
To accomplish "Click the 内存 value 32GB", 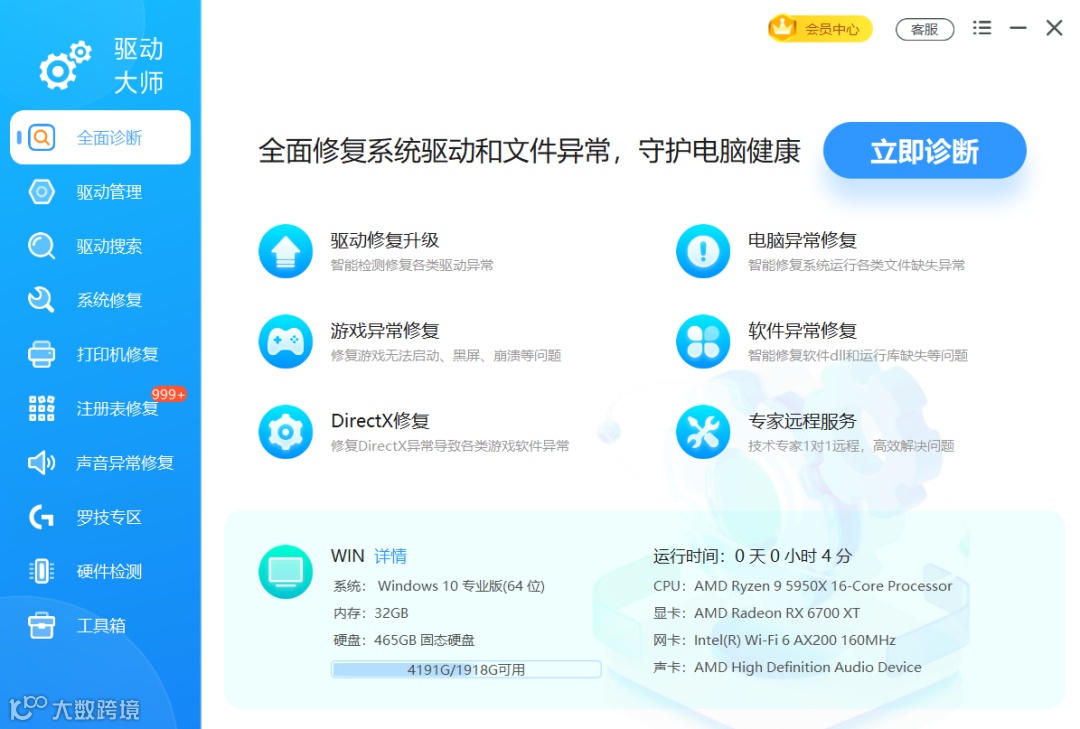I will pos(391,613).
